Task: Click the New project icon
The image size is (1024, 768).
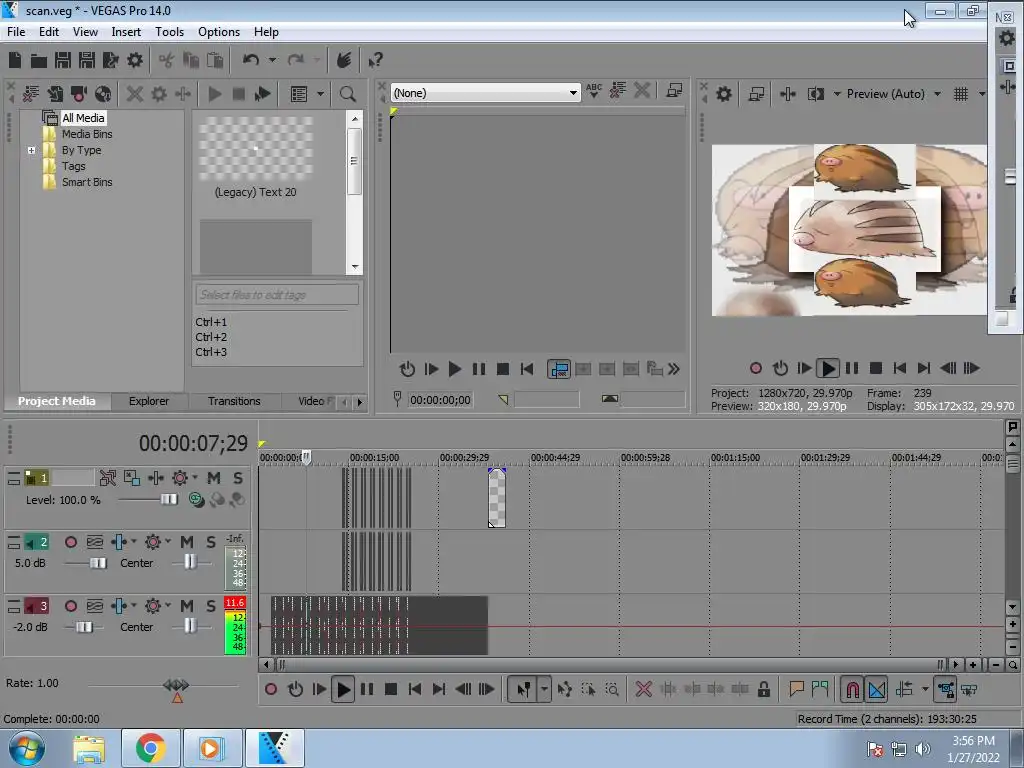Action: 15,61
